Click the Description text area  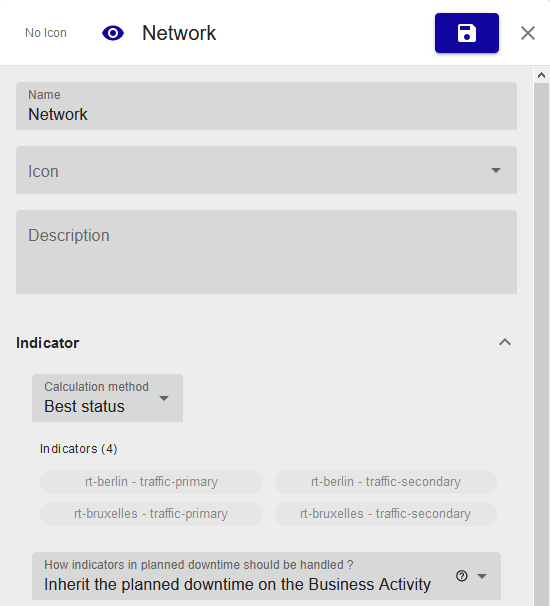(266, 252)
